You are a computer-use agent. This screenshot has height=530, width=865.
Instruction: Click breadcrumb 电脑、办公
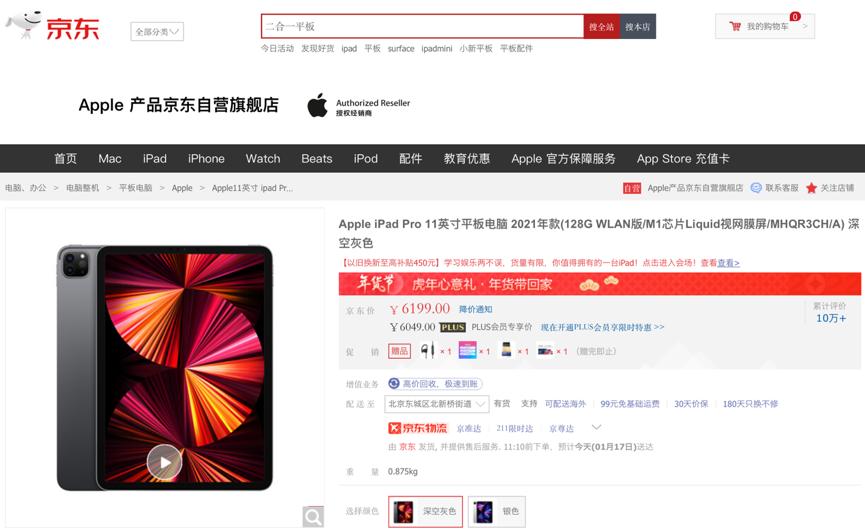click(x=25, y=188)
